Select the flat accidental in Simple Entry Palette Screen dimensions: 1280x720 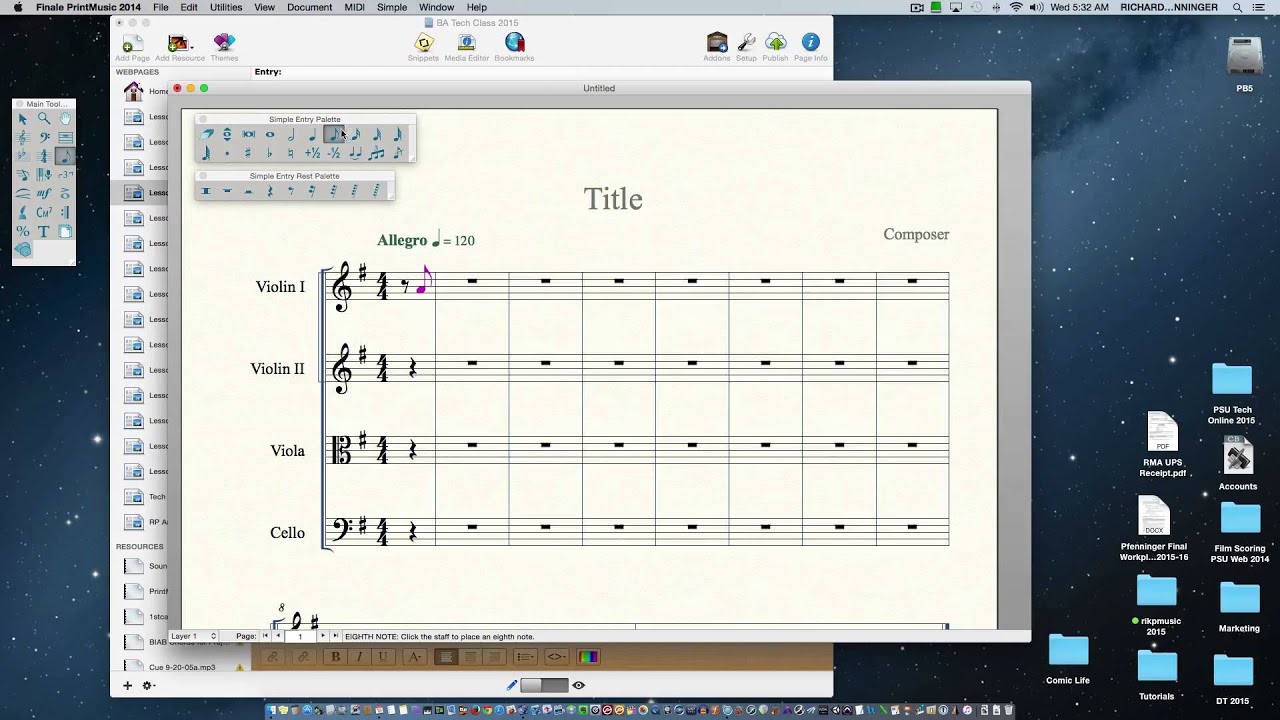point(269,153)
